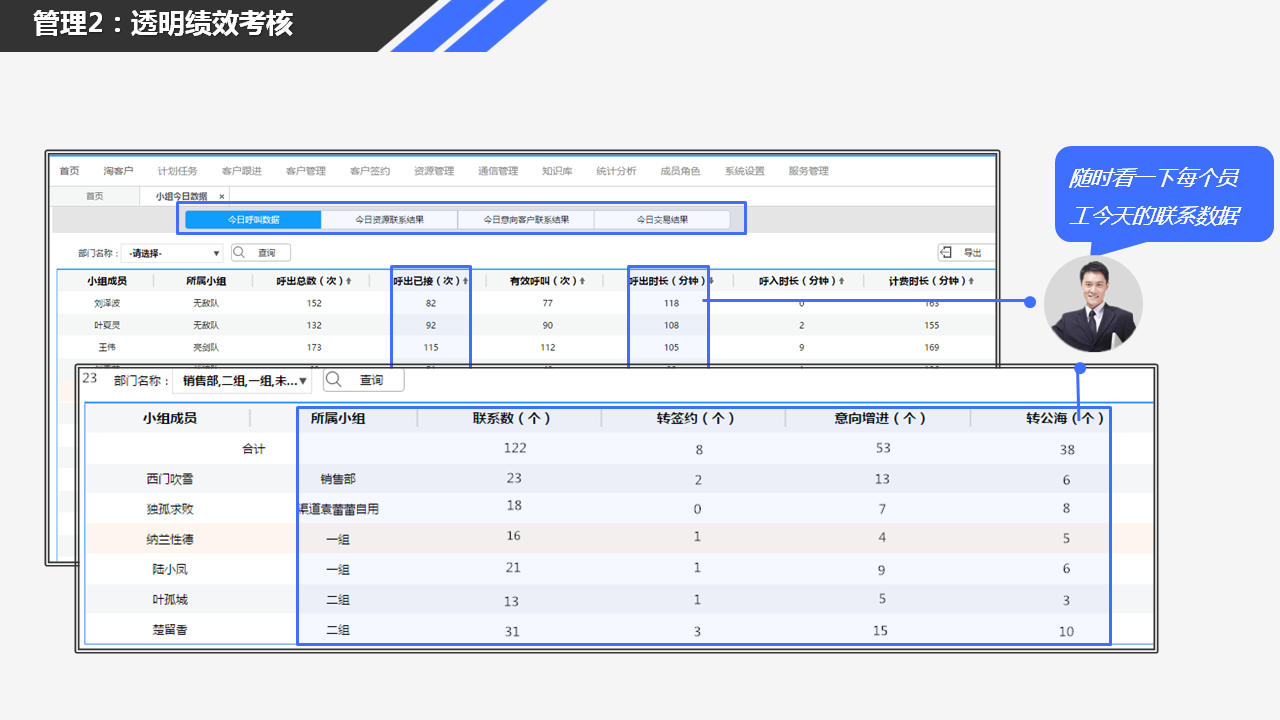Image resolution: width=1280 pixels, height=720 pixels.
Task: Open the 统计分析 menu
Action: click(x=616, y=171)
